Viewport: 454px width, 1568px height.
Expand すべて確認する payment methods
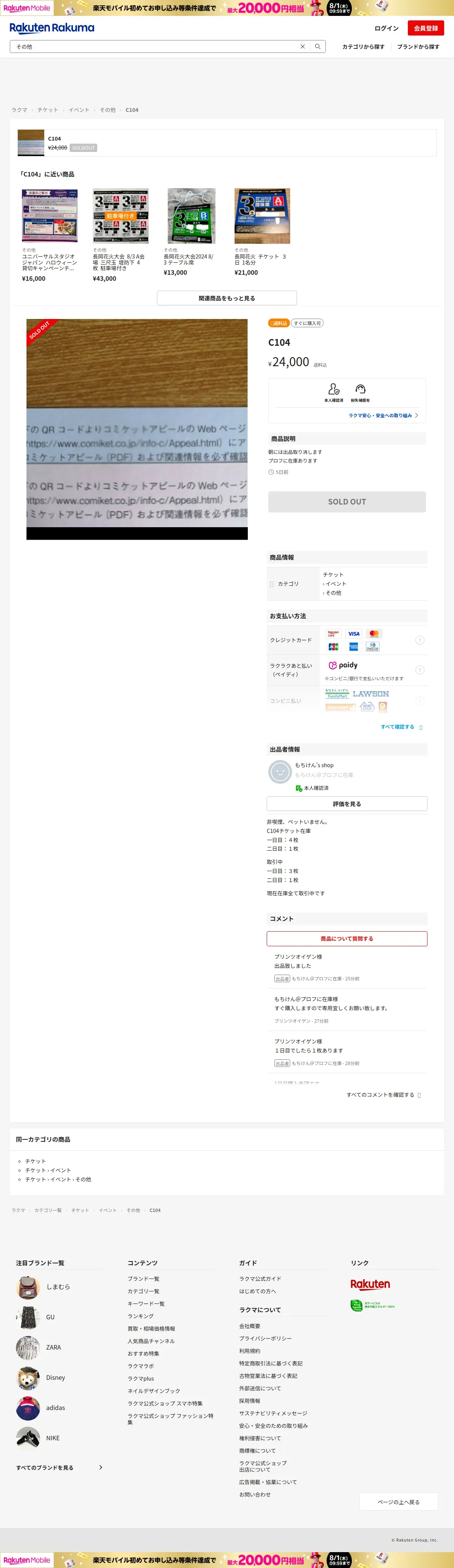point(401,727)
